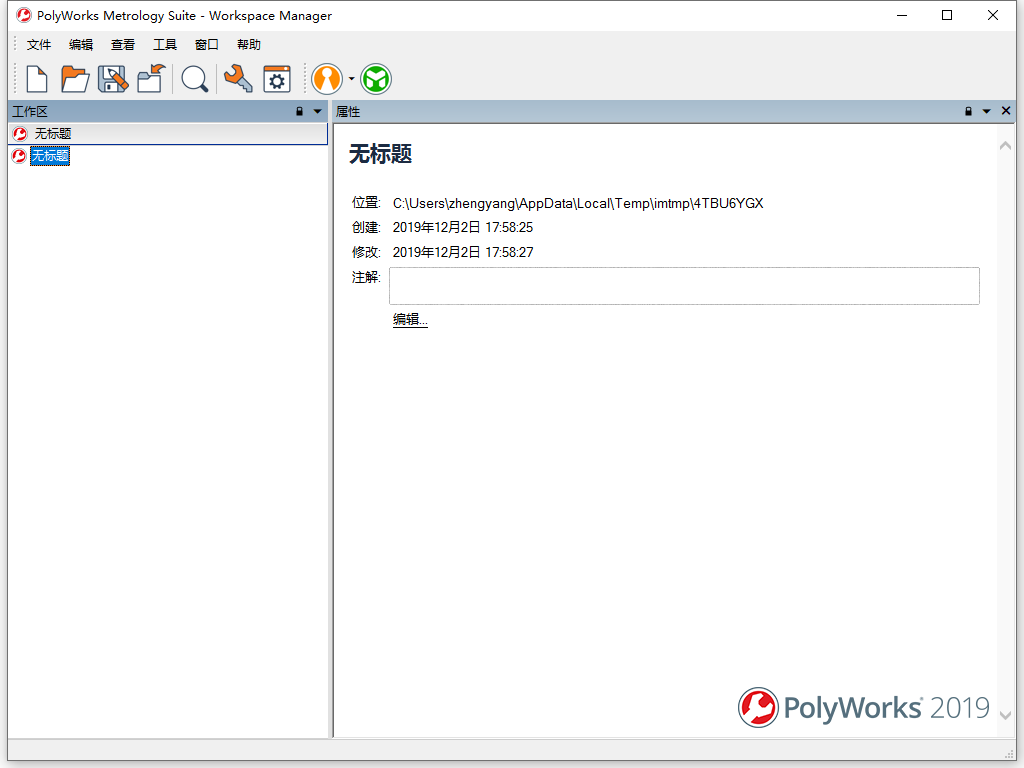Open the options window gear icon

(x=277, y=79)
